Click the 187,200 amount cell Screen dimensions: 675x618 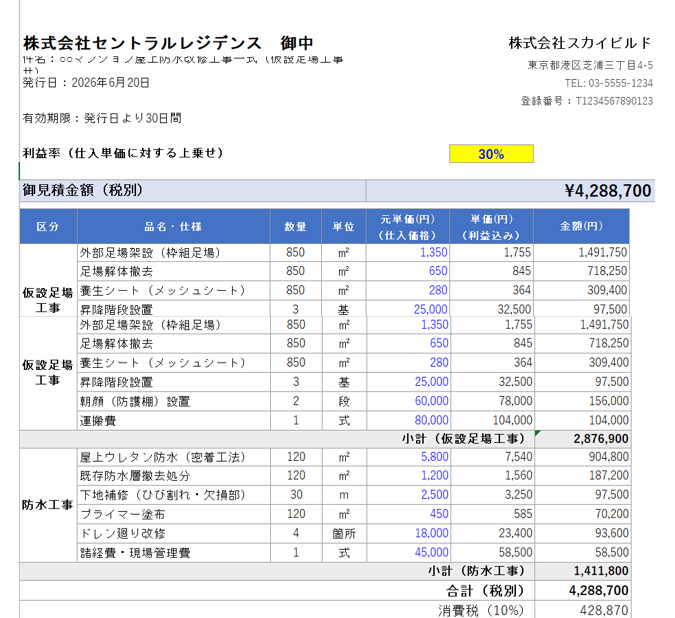pyautogui.click(x=583, y=476)
